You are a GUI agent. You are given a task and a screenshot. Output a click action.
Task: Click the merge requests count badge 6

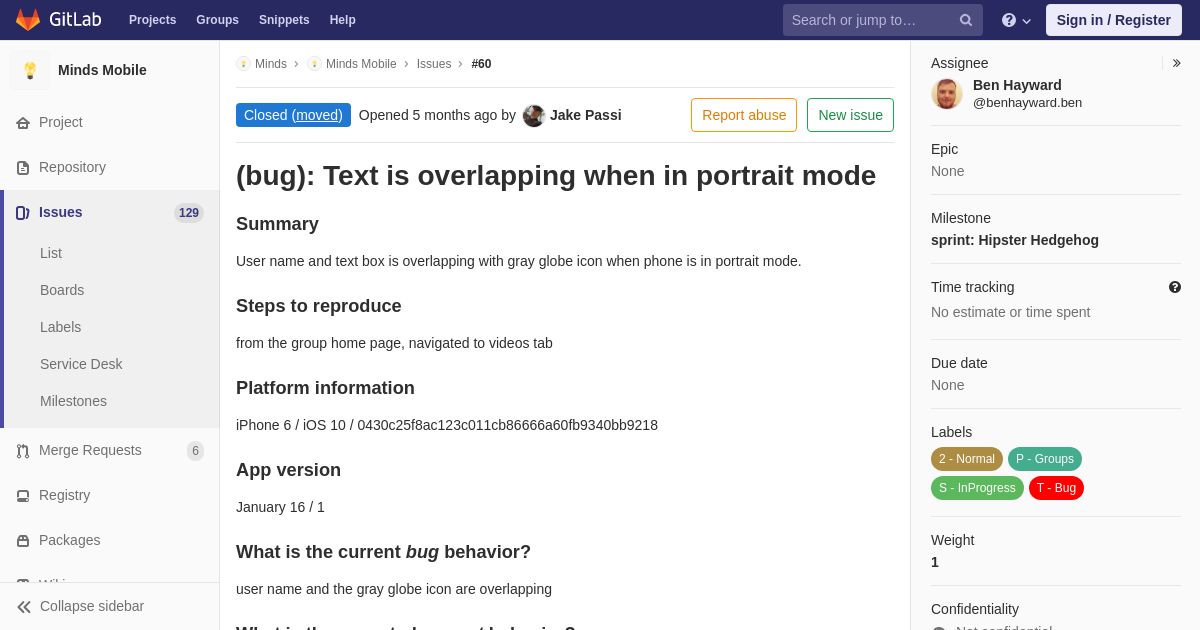[195, 451]
